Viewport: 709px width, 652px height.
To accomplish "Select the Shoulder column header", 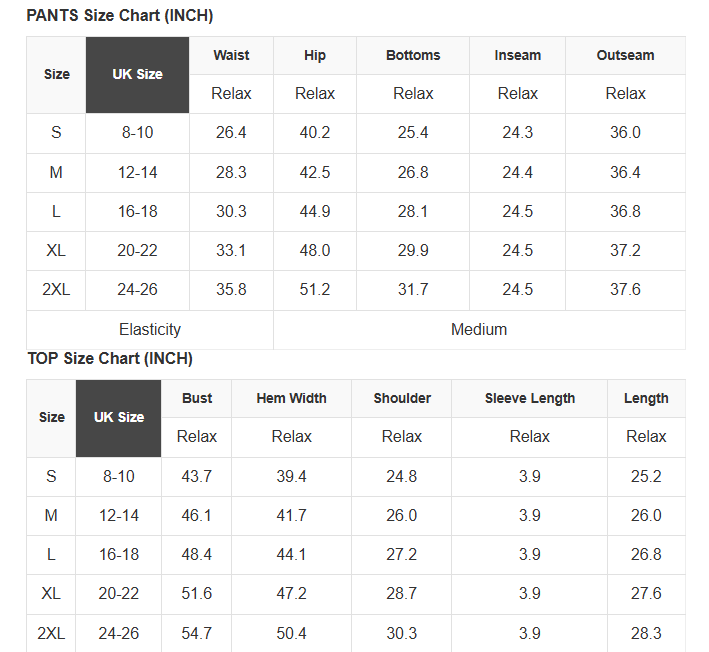I will [401, 398].
